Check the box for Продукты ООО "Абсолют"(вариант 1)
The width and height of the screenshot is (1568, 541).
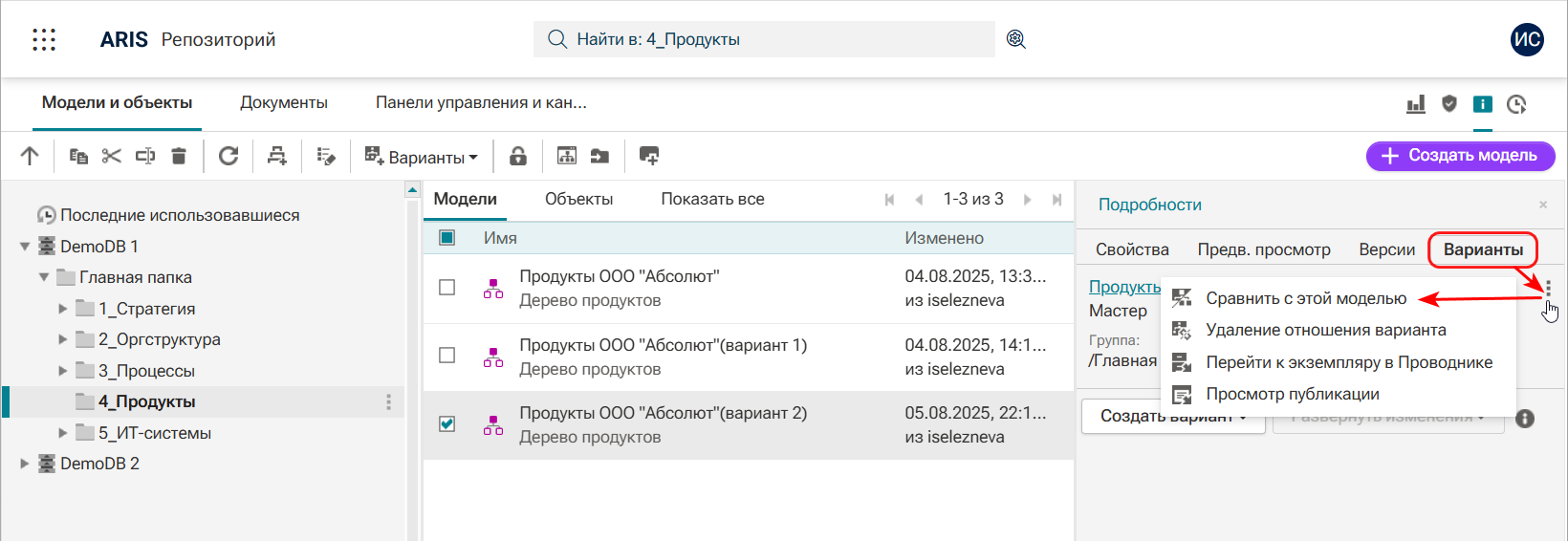(x=446, y=356)
